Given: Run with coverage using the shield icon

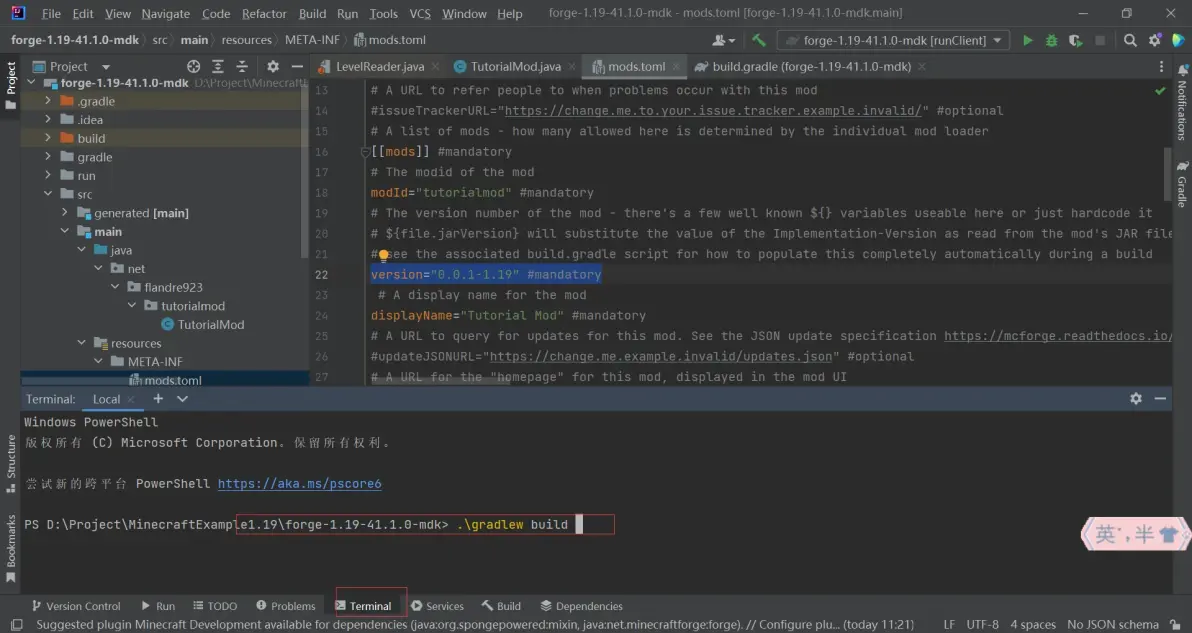Looking at the screenshot, I should coord(1075,40).
